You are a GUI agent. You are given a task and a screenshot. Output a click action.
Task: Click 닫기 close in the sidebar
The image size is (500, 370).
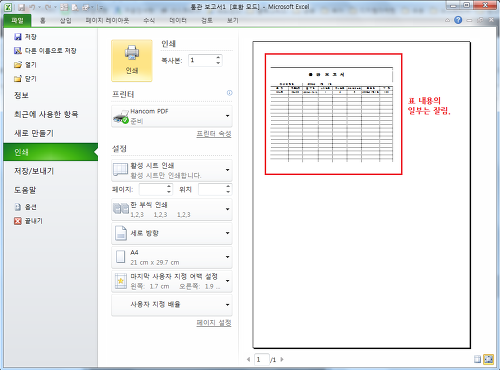[25, 79]
